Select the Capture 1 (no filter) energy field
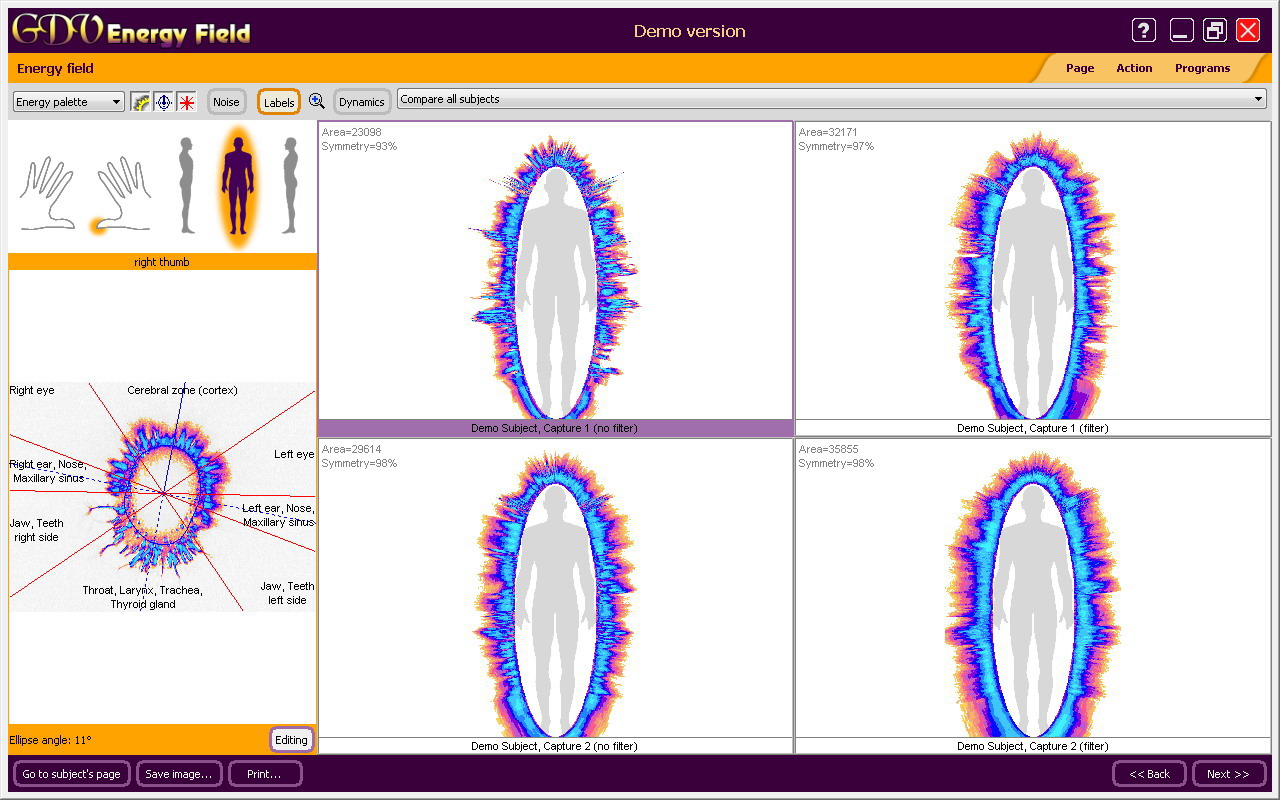 click(x=555, y=279)
